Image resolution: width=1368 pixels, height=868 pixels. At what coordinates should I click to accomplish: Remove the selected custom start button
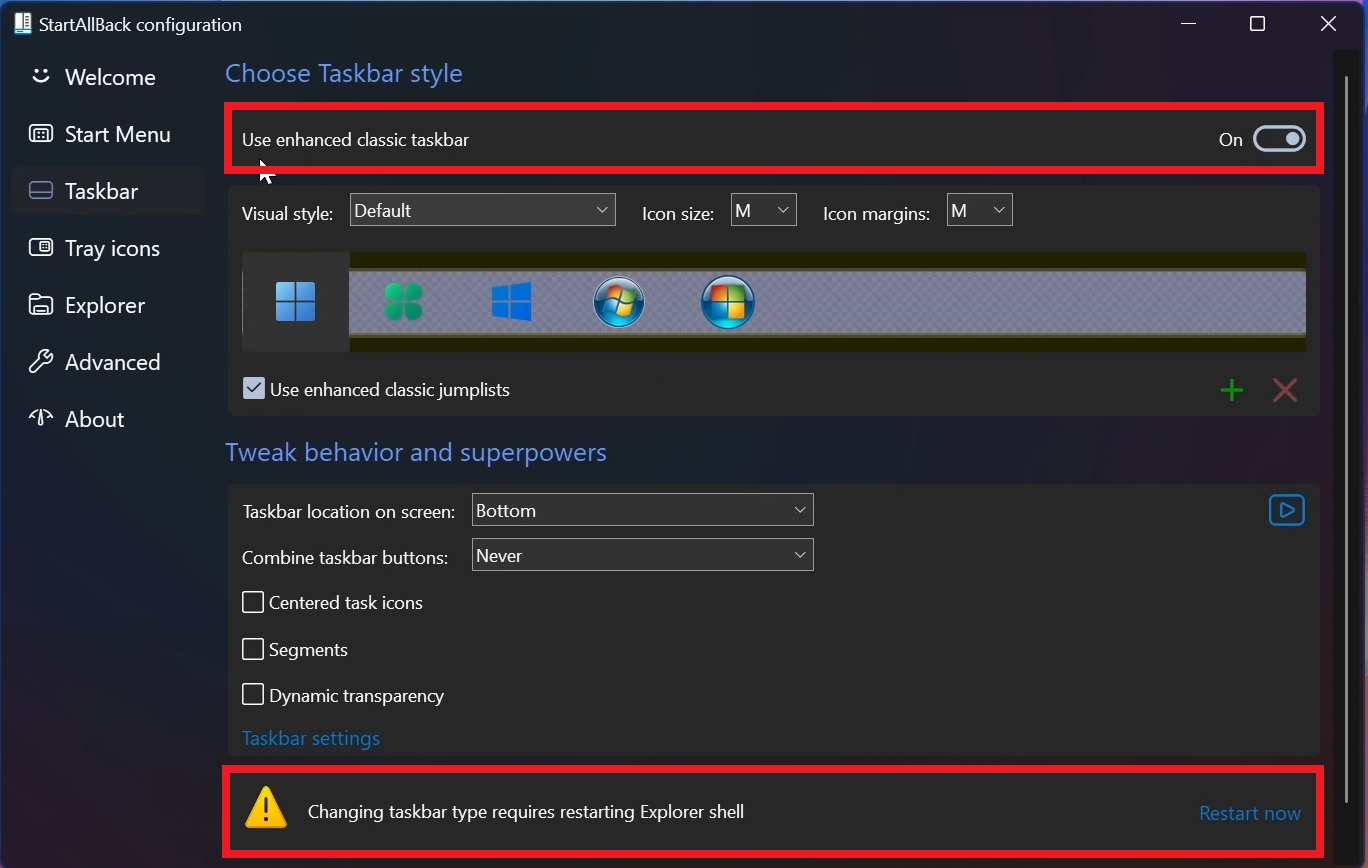click(x=1285, y=390)
